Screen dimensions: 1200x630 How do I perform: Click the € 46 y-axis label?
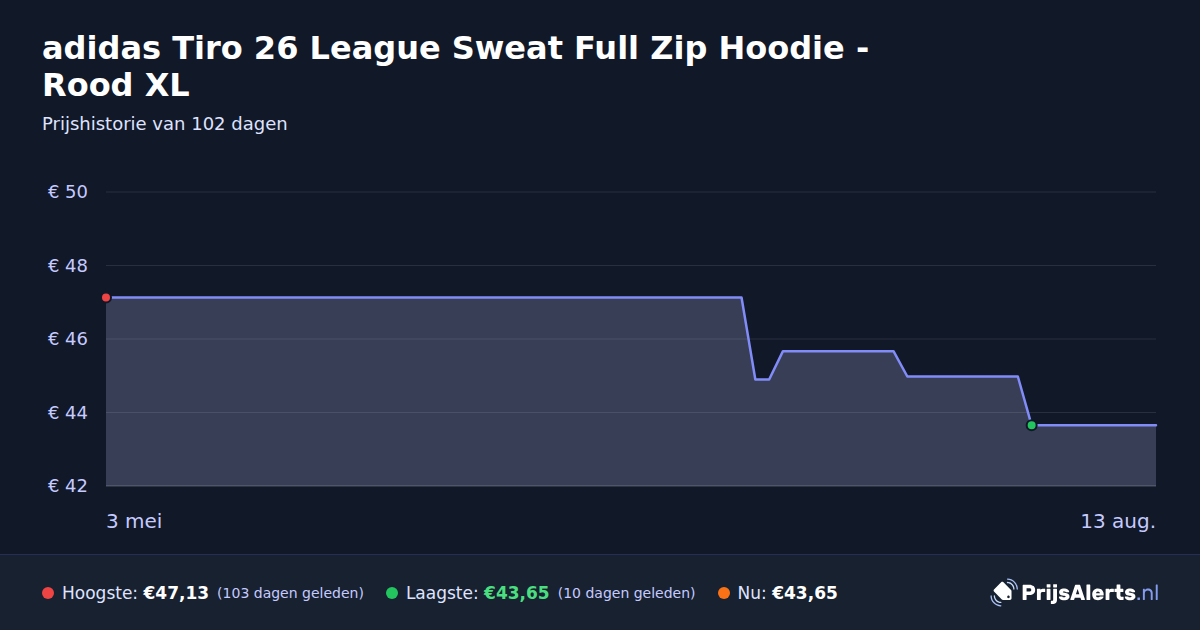(68, 339)
